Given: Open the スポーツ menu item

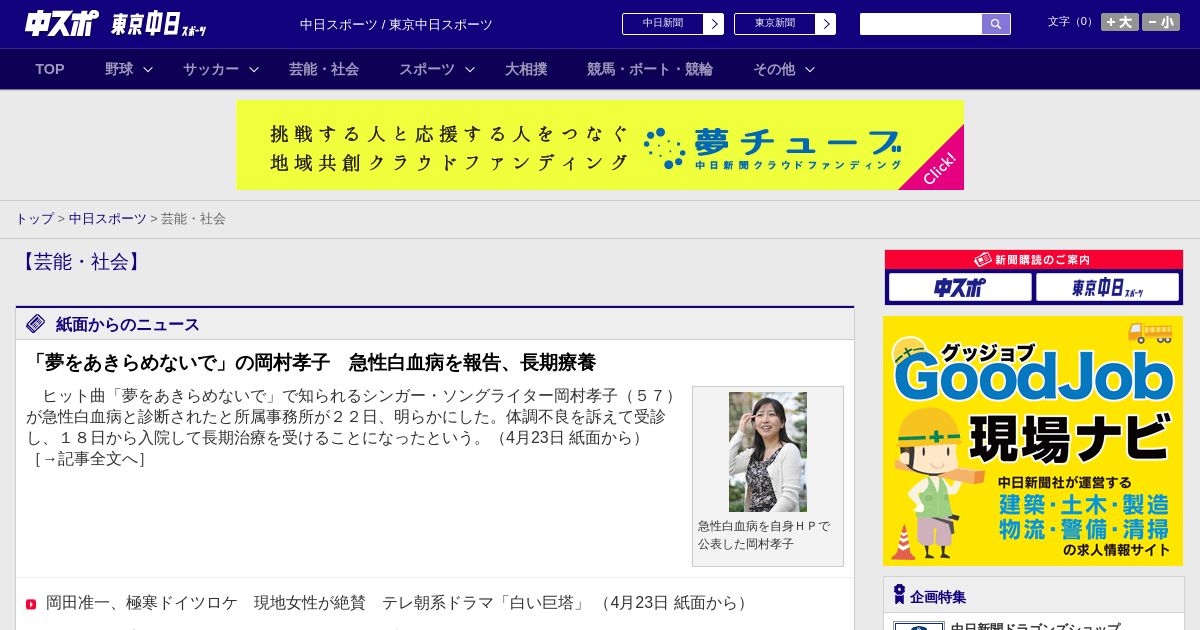Looking at the screenshot, I should [427, 69].
